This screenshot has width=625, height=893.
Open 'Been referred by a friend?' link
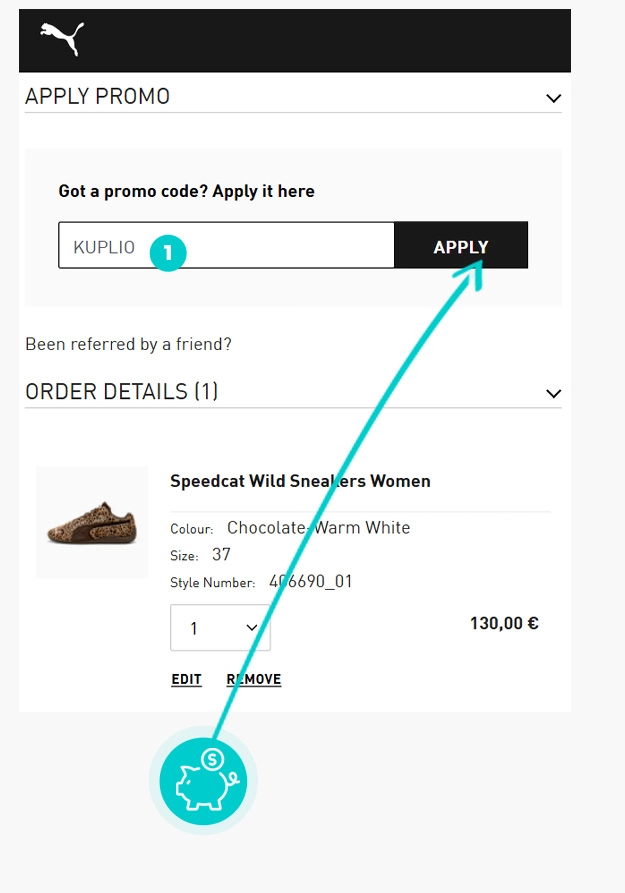pos(128,344)
